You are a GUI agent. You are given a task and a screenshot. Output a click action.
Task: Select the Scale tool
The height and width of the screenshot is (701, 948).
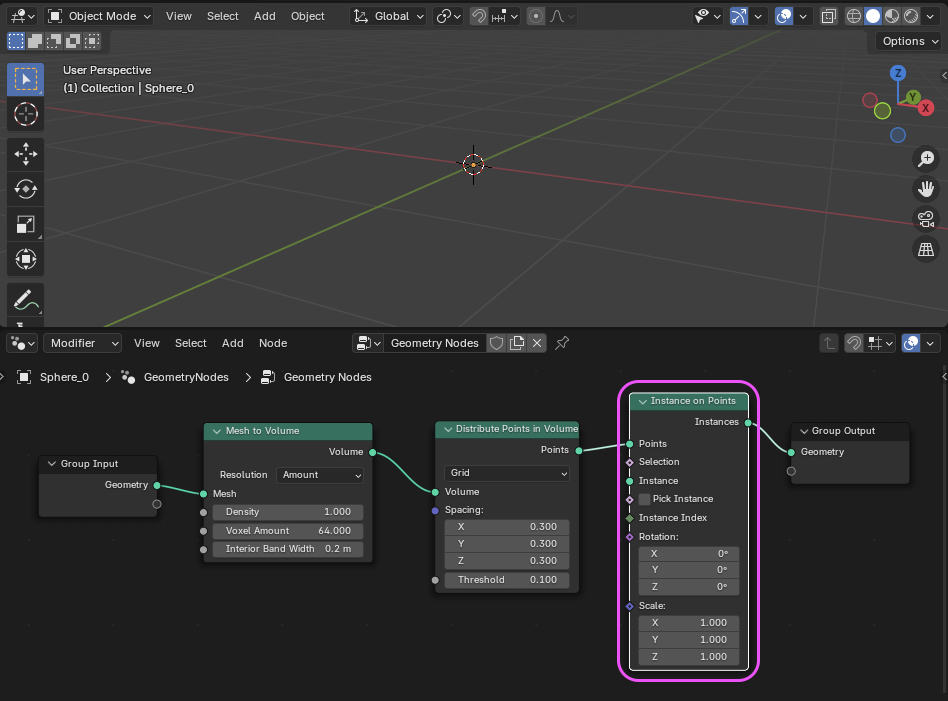click(x=25, y=225)
